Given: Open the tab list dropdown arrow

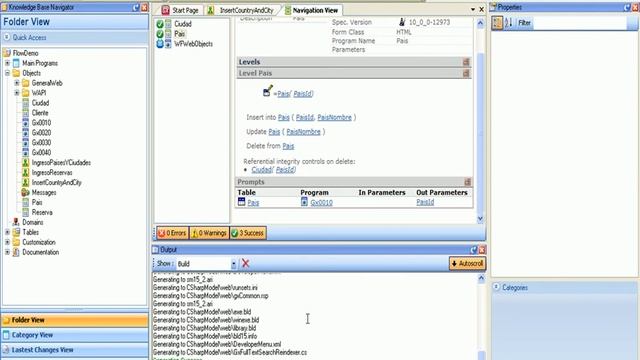Looking at the screenshot, I should (x=473, y=9).
